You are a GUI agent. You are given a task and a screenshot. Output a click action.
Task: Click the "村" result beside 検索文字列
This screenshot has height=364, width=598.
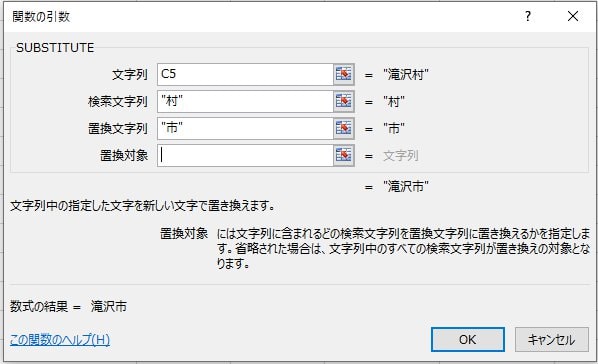[x=394, y=101]
